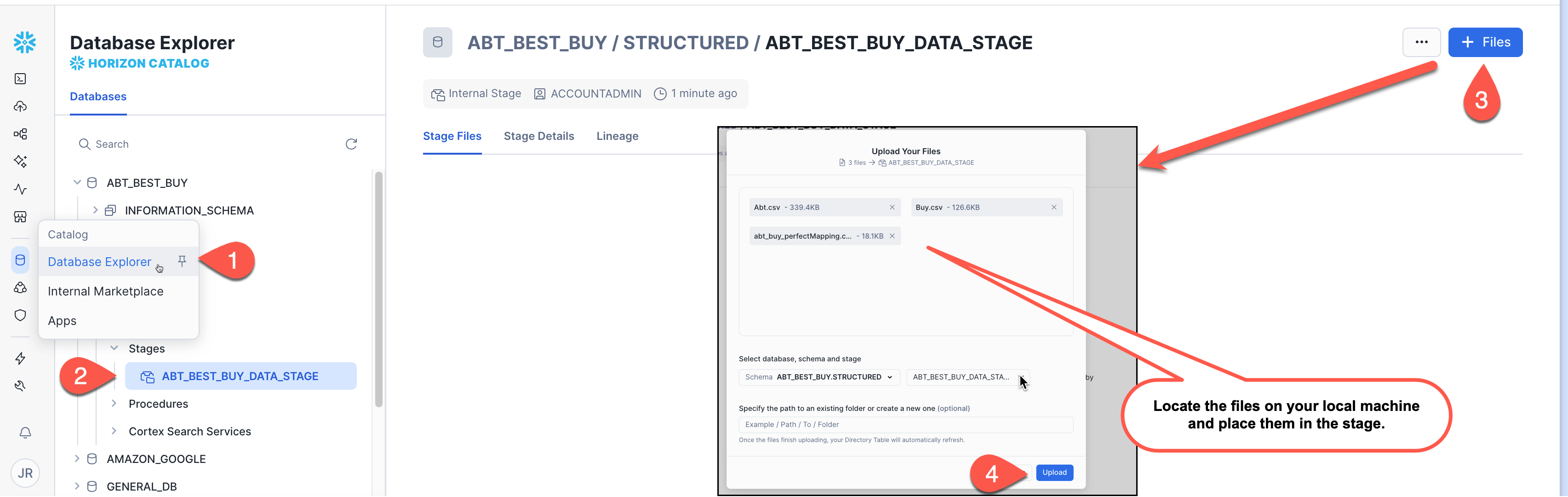Open the worksheets terminal icon in sidebar
Viewport: 1568px width, 497px height.
point(20,79)
